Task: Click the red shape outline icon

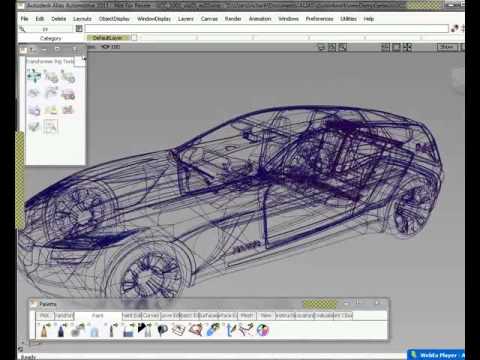Action: tap(196, 330)
